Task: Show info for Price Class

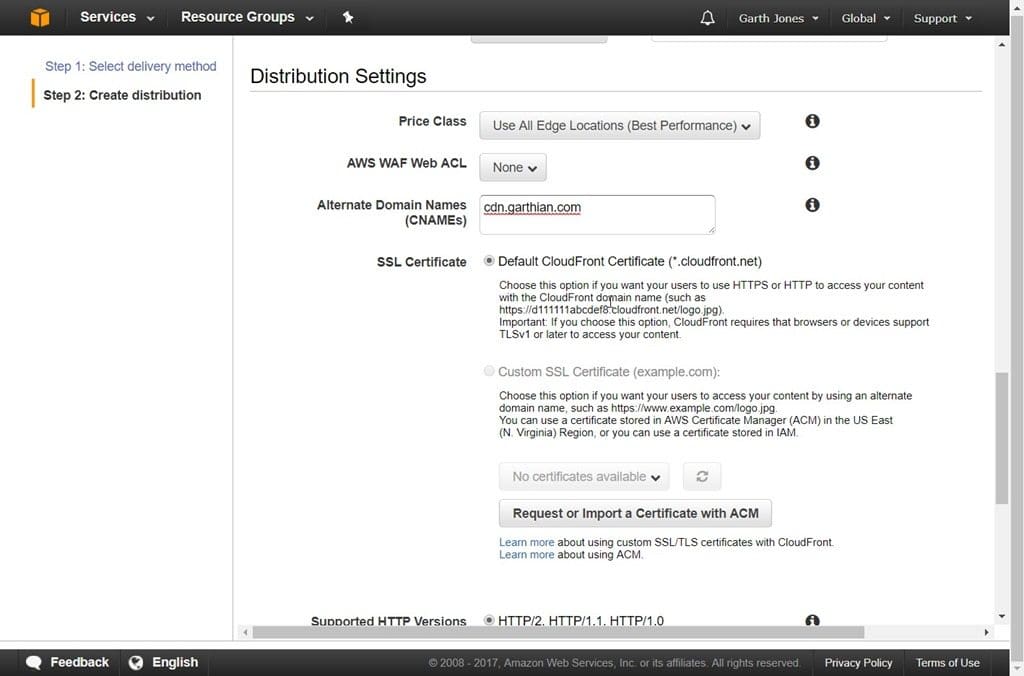Action: 812,121
